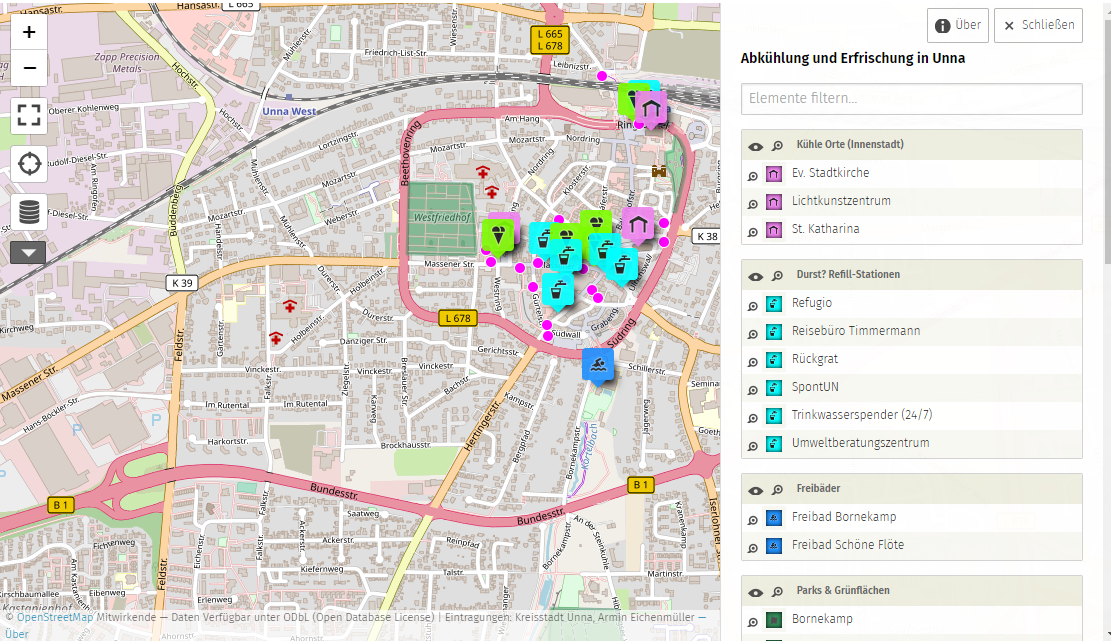Select SpontUN in the list
The image size is (1111, 641).
point(815,387)
